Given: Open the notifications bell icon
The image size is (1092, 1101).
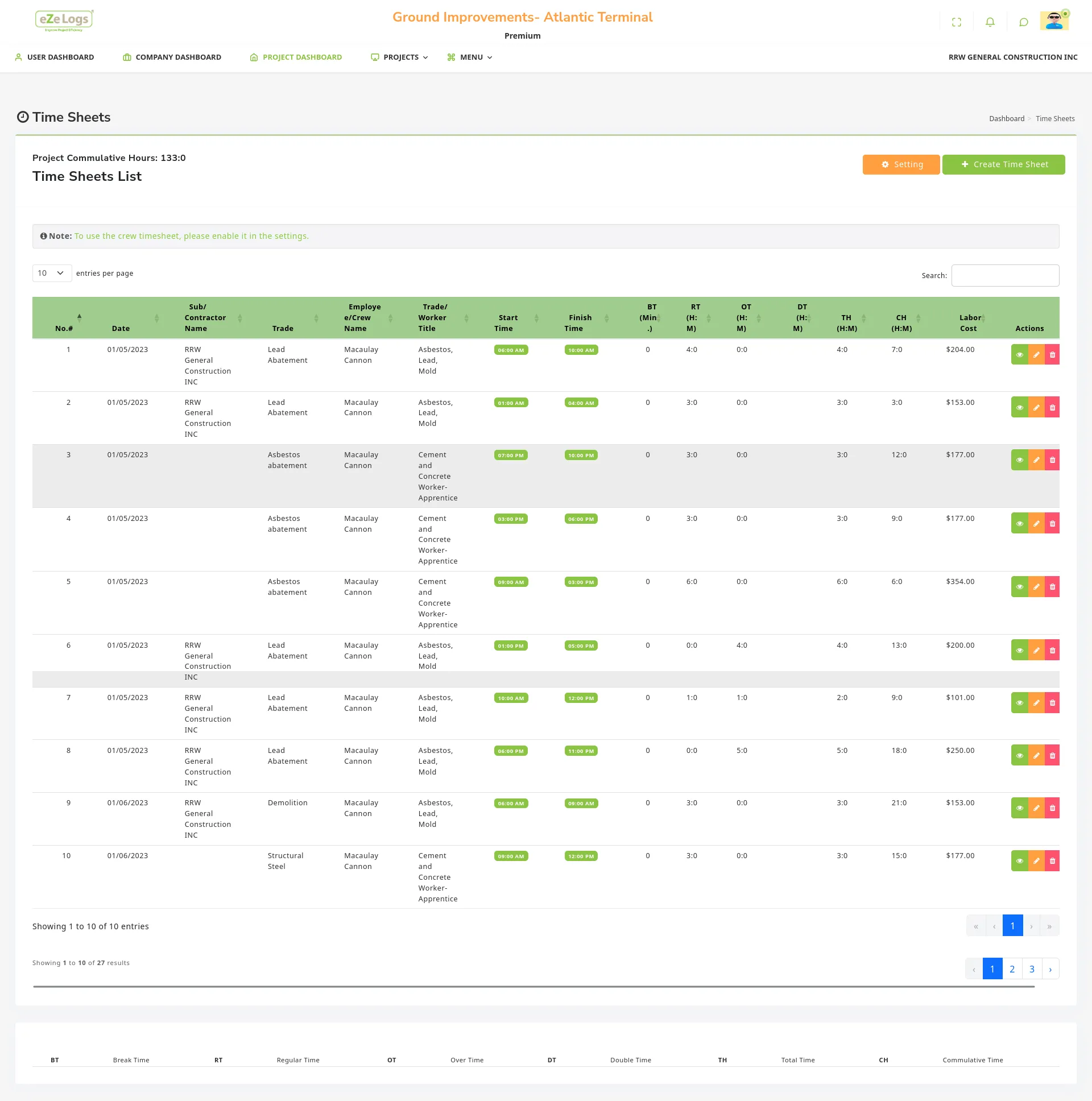Looking at the screenshot, I should click(990, 22).
